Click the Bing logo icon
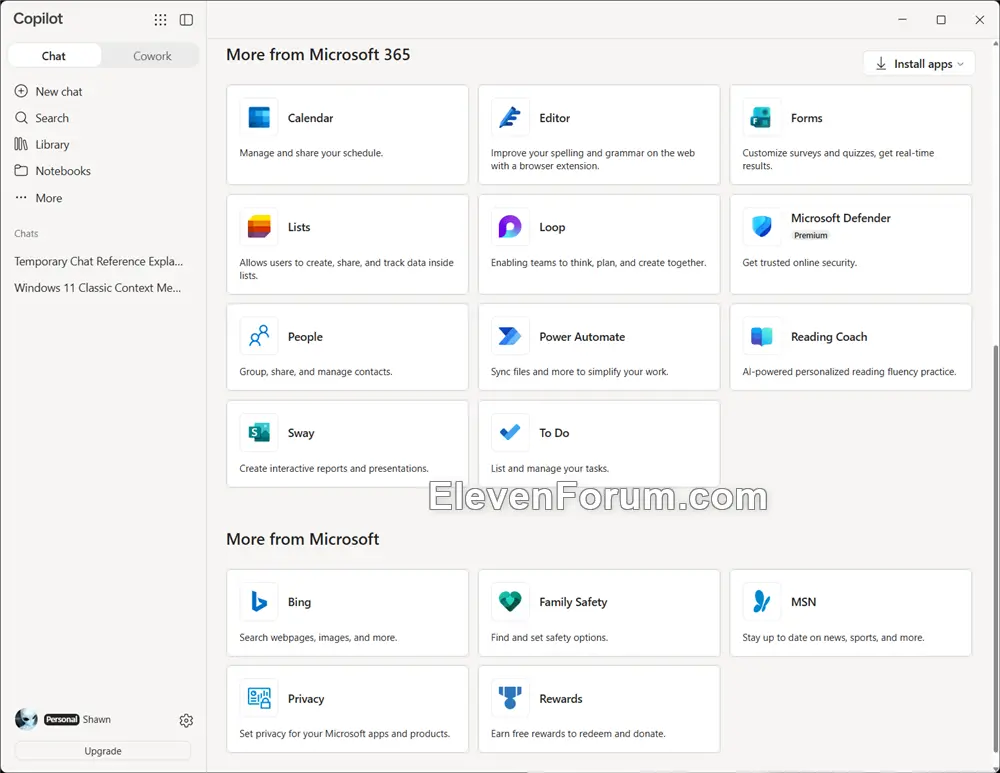The image size is (1000, 773). click(x=259, y=601)
